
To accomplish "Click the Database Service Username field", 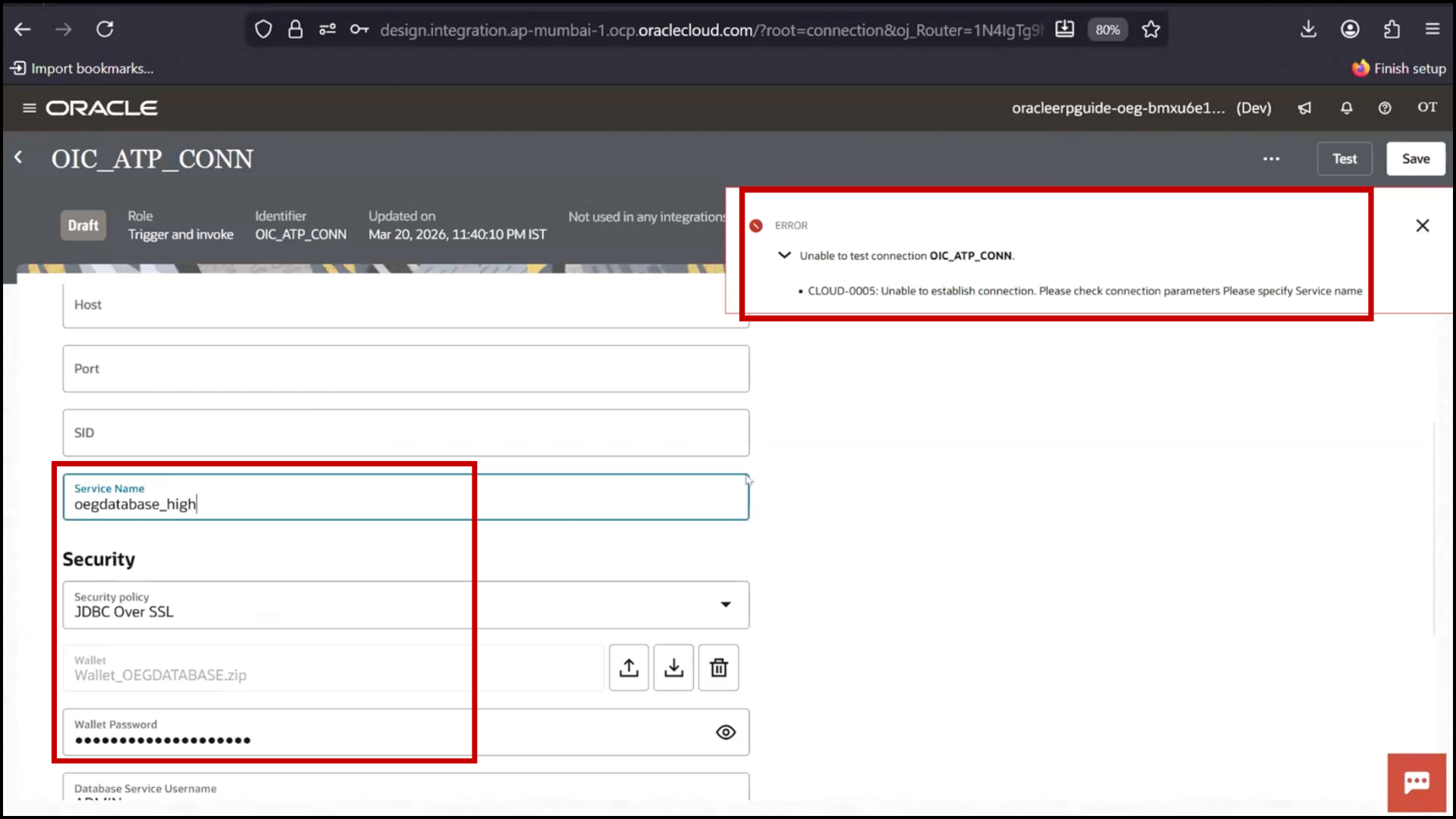I will pos(406,787).
